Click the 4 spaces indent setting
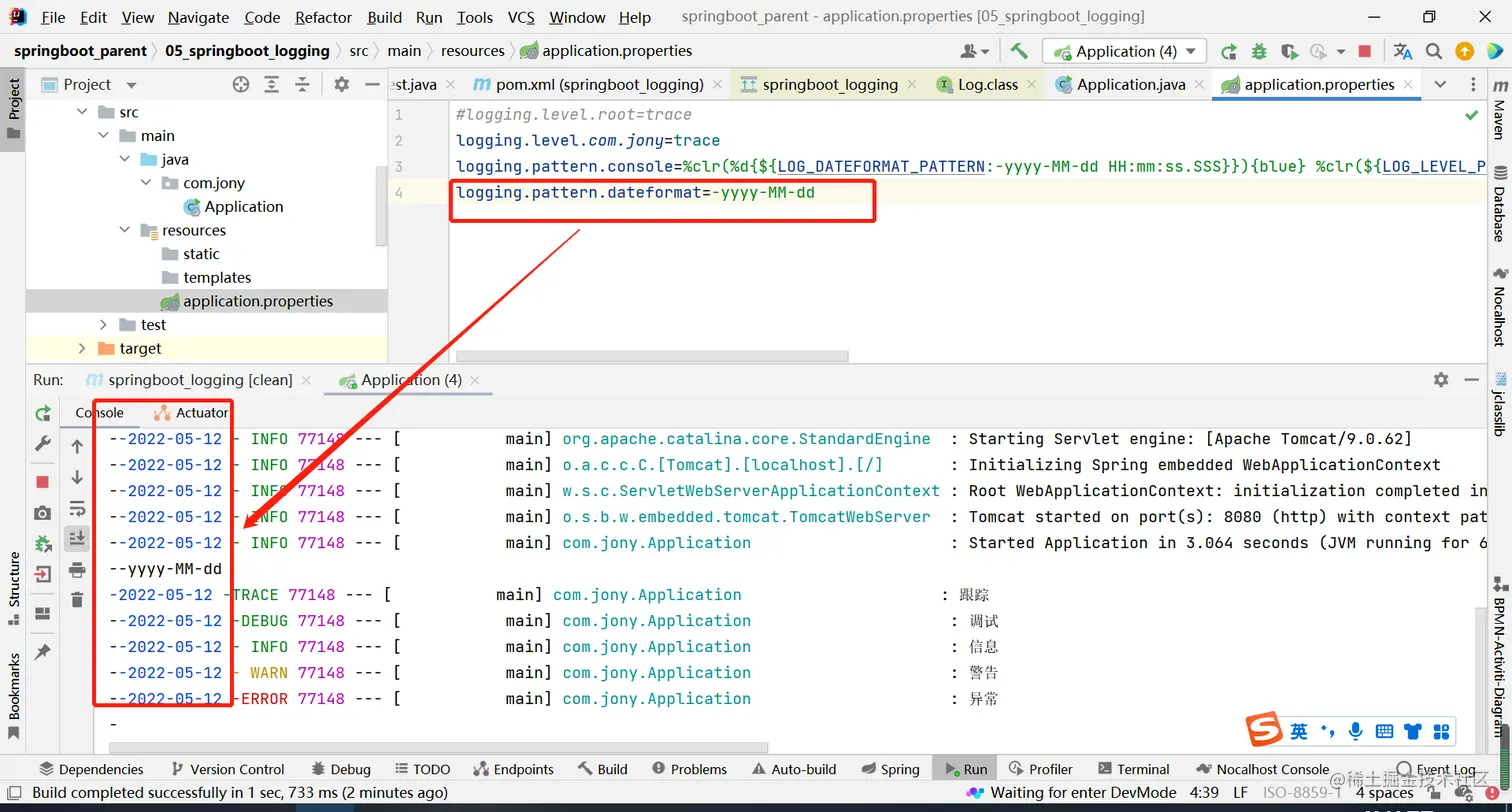The width and height of the screenshot is (1512, 812). coord(1384,793)
